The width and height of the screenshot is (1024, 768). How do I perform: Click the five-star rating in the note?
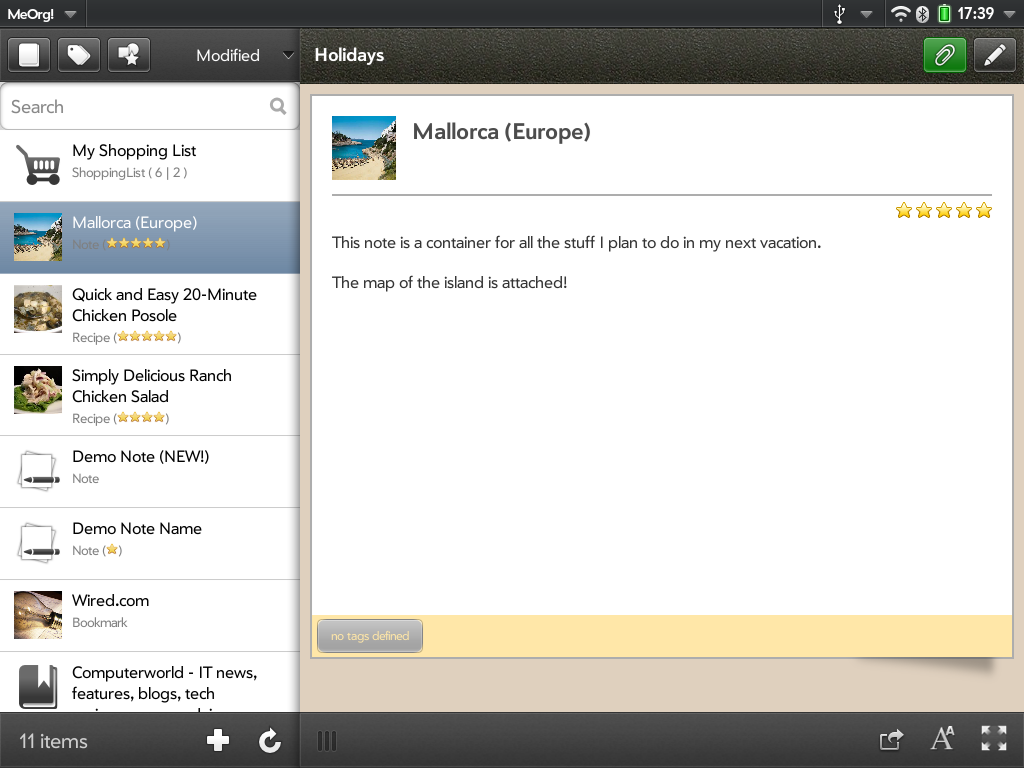(943, 210)
